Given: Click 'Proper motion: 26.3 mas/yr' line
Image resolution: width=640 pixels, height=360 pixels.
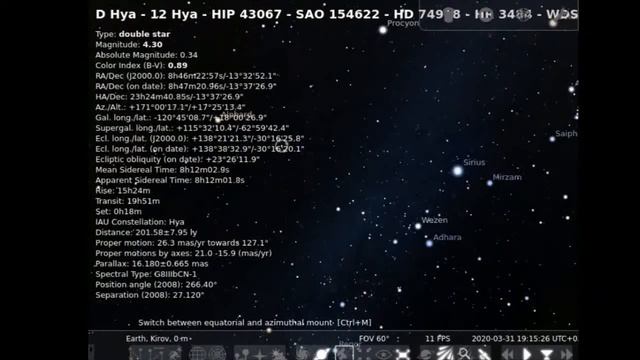Looking at the screenshot, I should click(x=182, y=243).
